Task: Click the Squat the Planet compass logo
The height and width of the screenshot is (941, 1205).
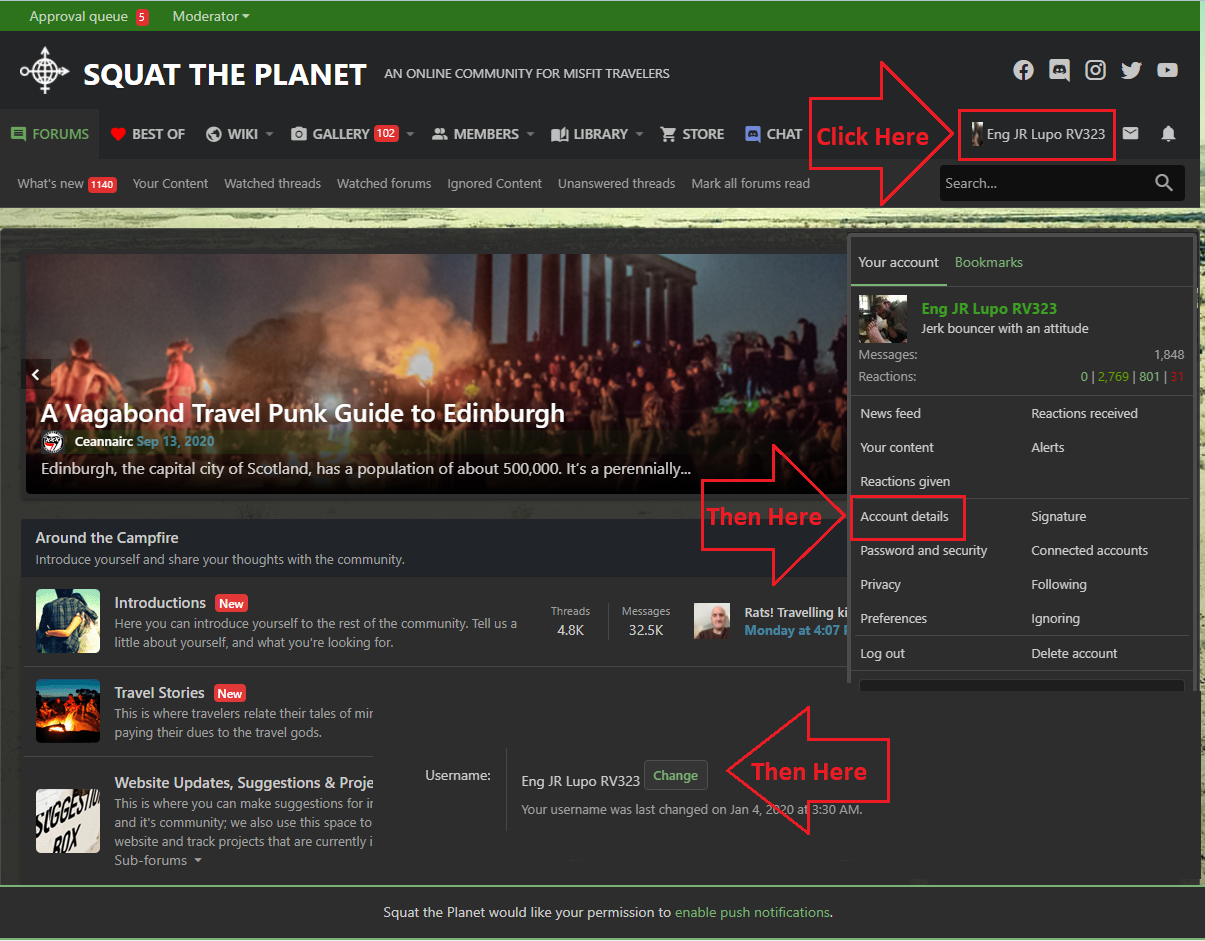Action: point(45,71)
